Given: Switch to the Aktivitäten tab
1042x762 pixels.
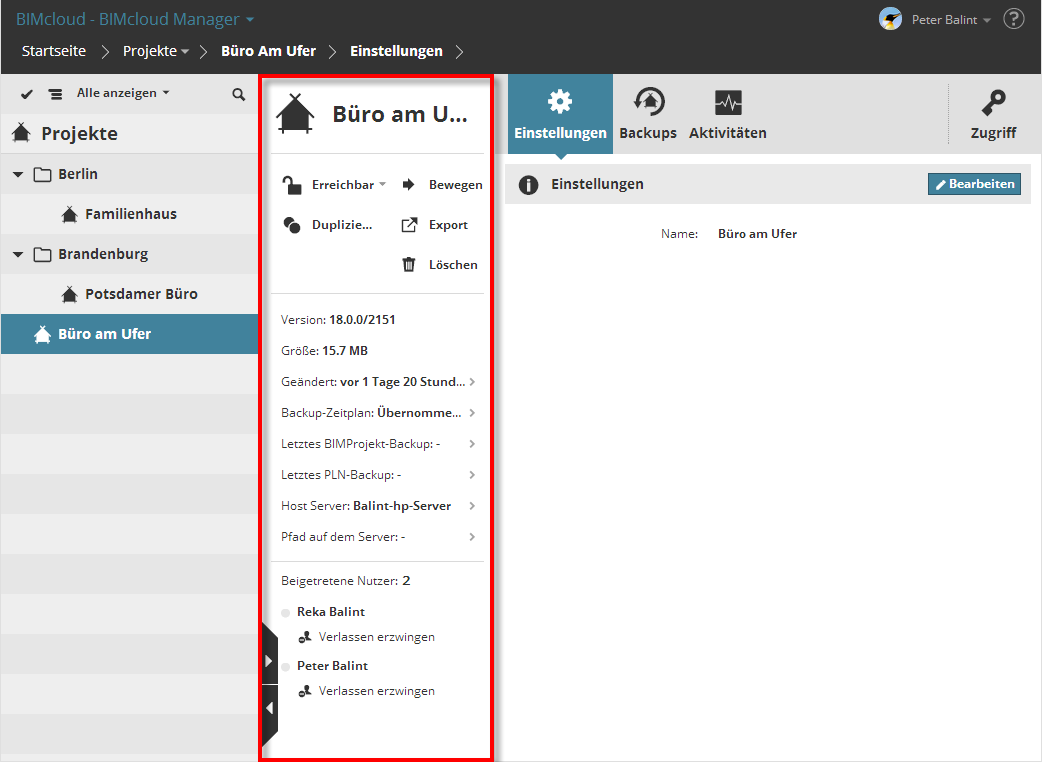Looking at the screenshot, I should coord(728,114).
